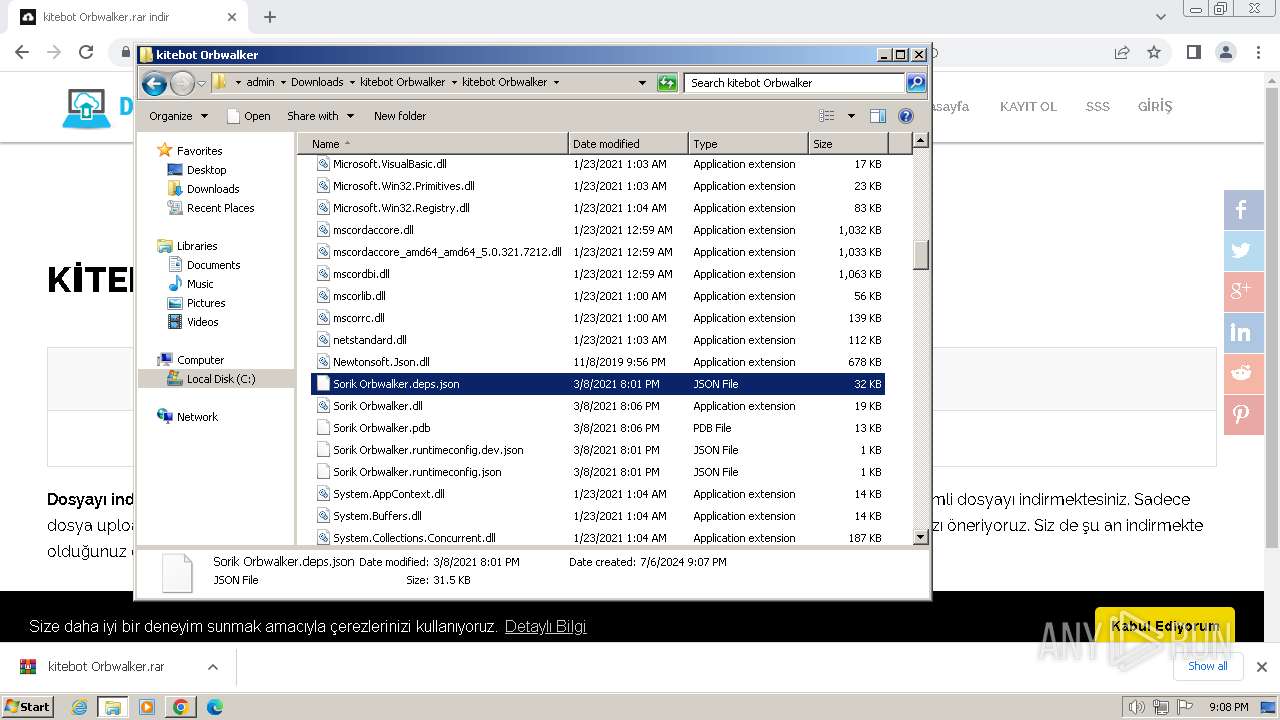1280x720 pixels.
Task: Open Microsoft Edge from taskbar
Action: (x=214, y=707)
